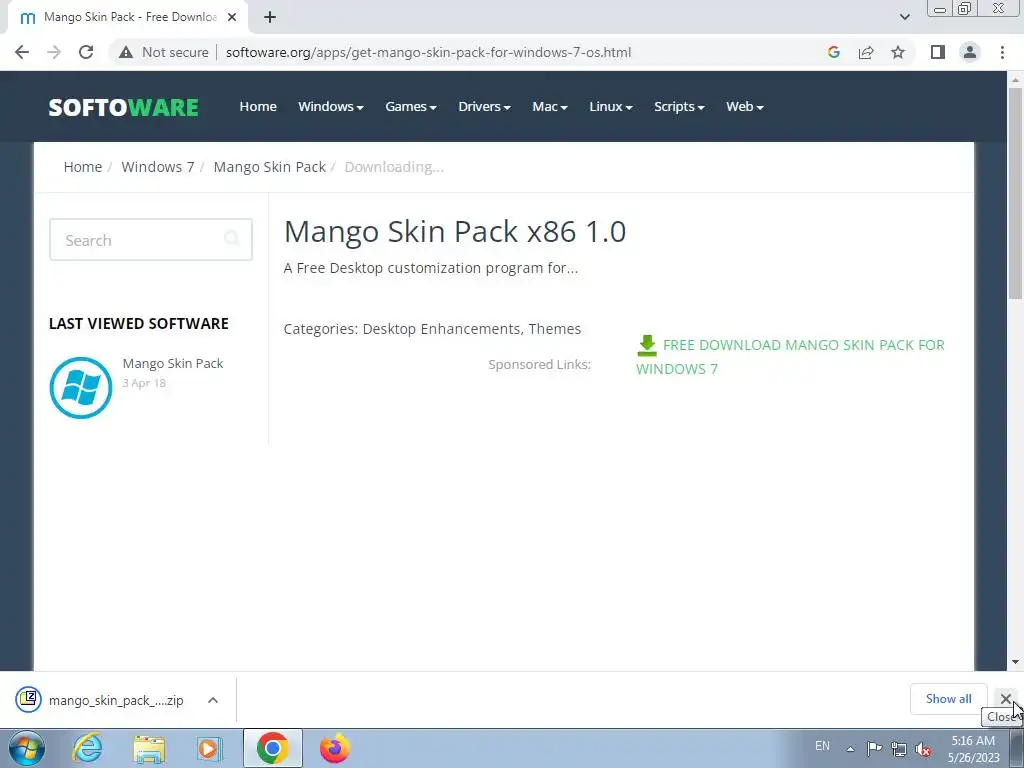The height and width of the screenshot is (768, 1024).
Task: Click the search magnifier icon in sidebar
Action: (x=232, y=238)
